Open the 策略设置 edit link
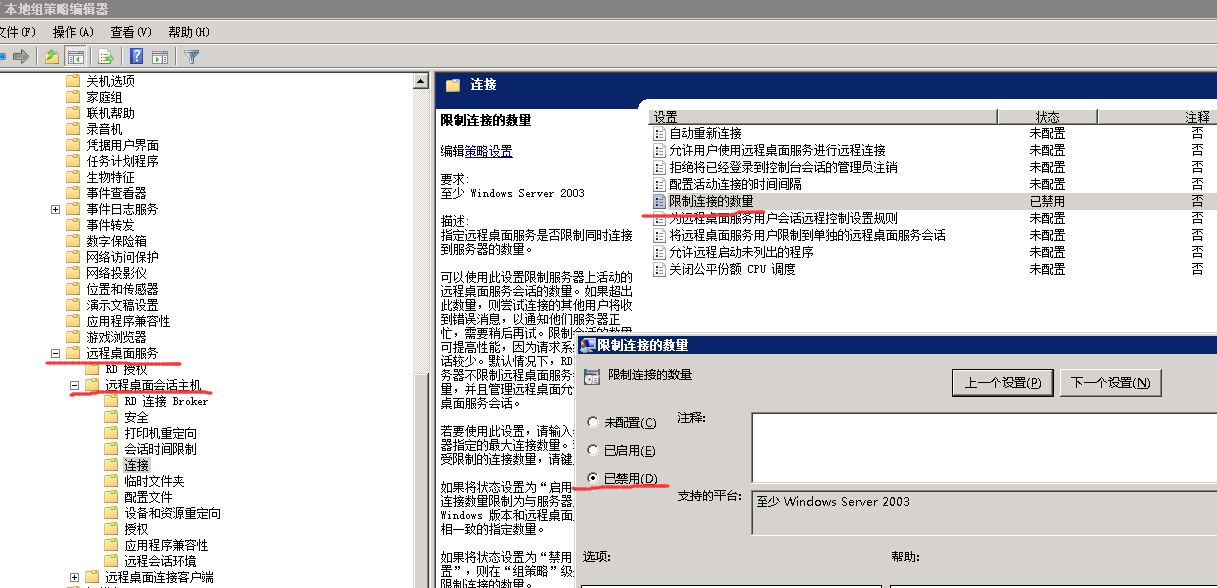1217x588 pixels. pyautogui.click(x=488, y=151)
